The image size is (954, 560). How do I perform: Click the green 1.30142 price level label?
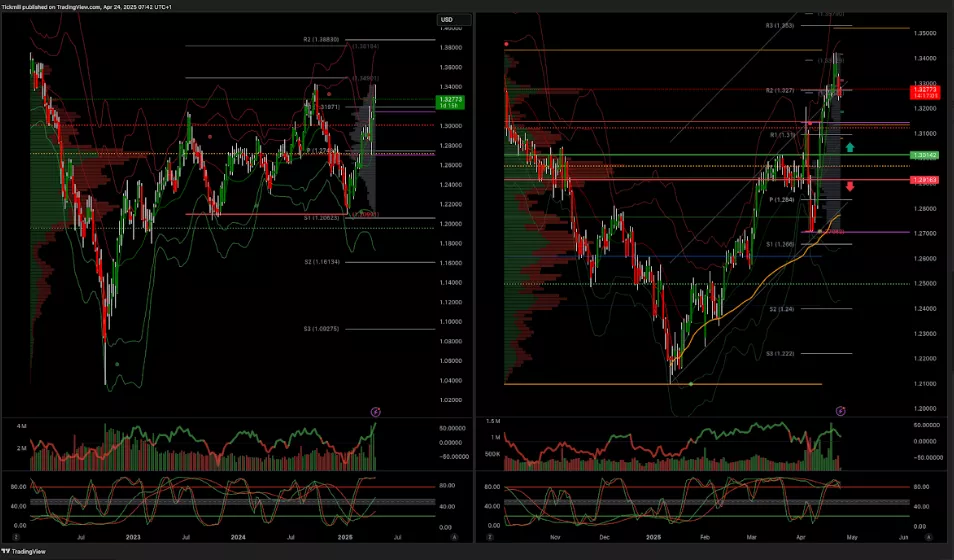pyautogui.click(x=924, y=156)
